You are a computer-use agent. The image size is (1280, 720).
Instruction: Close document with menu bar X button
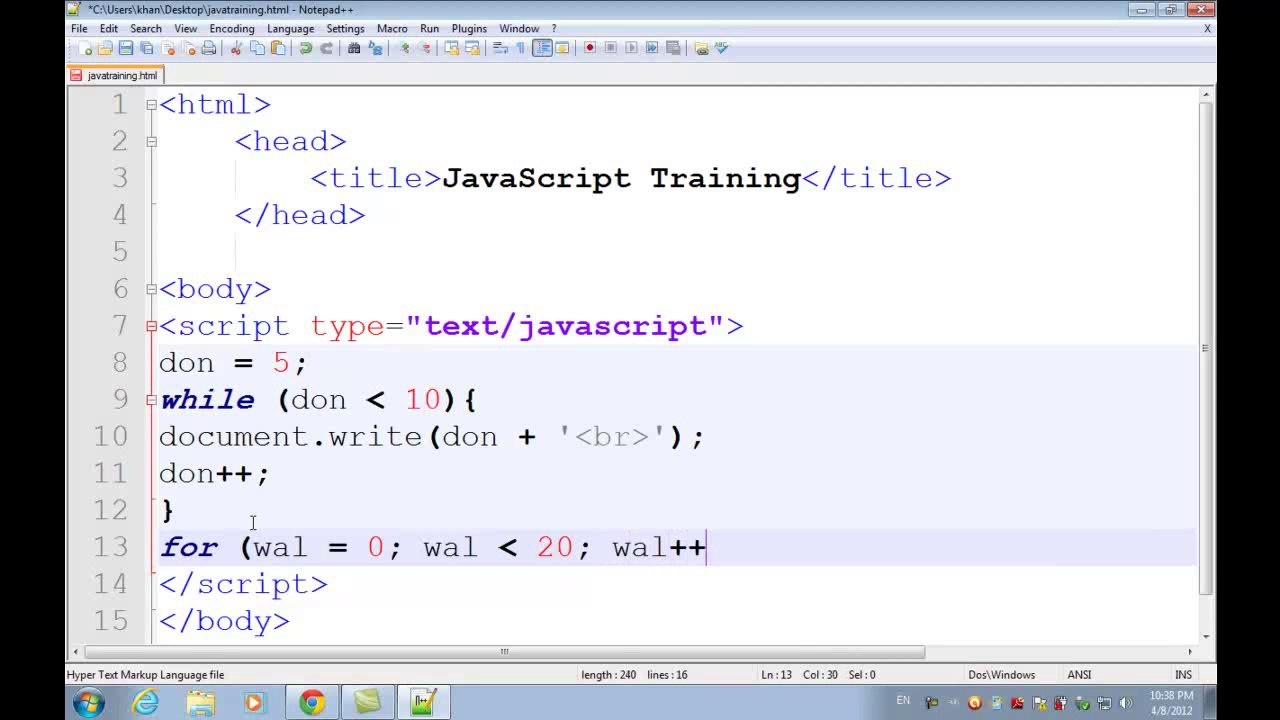click(1207, 29)
